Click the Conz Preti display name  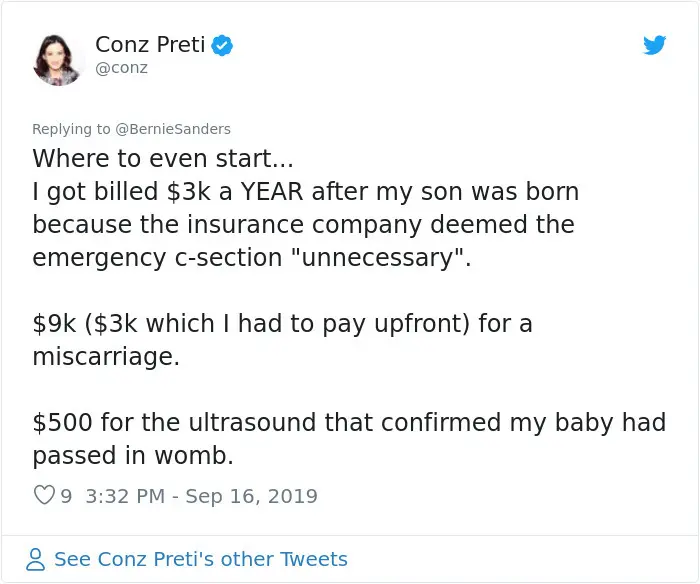pos(149,45)
